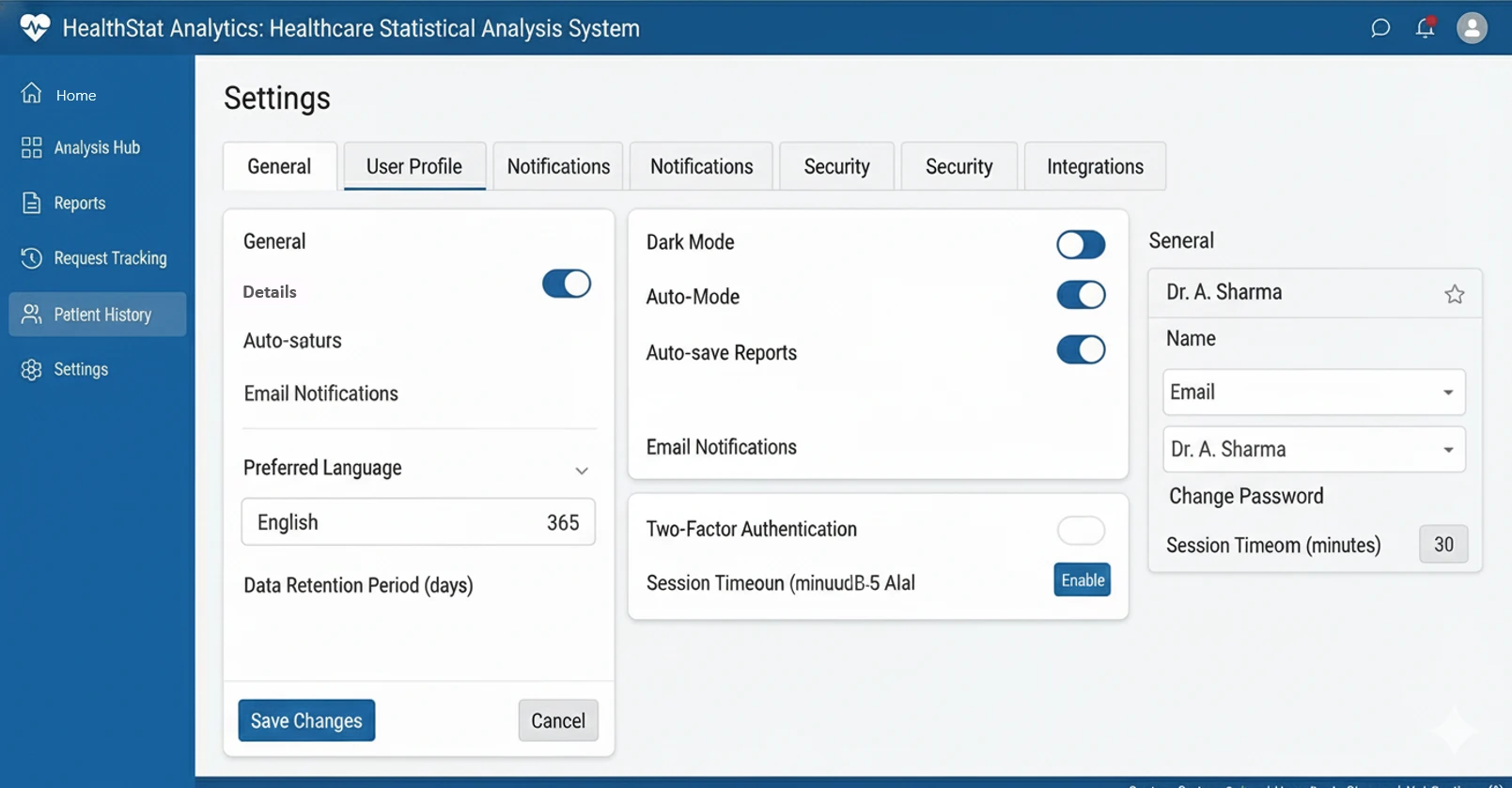Screen dimensions: 1512x788
Task: Open the user account avatar
Action: coord(1472,28)
